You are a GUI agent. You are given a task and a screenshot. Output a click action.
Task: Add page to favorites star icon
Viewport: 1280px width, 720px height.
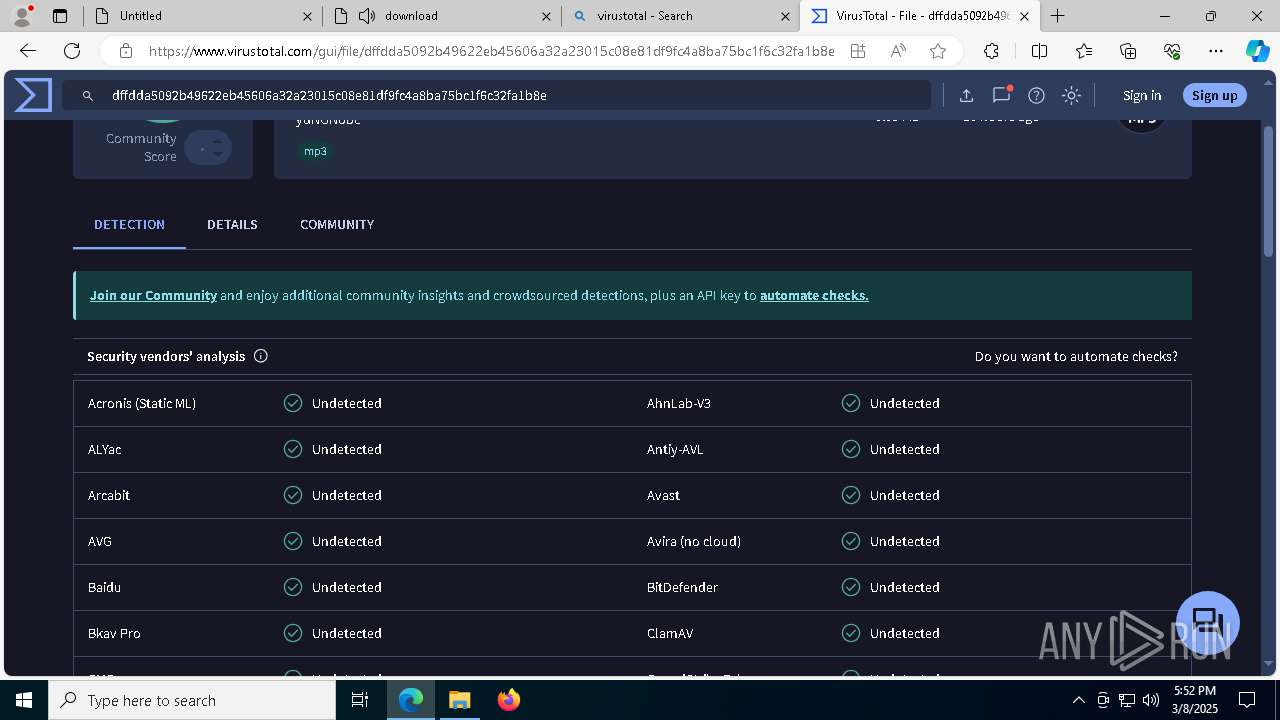tap(937, 51)
